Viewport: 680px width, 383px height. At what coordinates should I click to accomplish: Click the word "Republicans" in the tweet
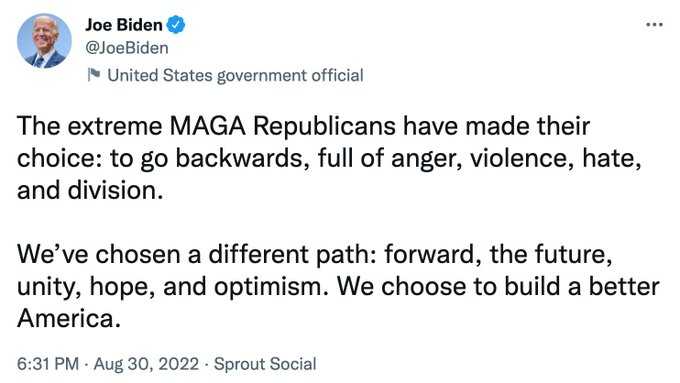click(x=324, y=126)
